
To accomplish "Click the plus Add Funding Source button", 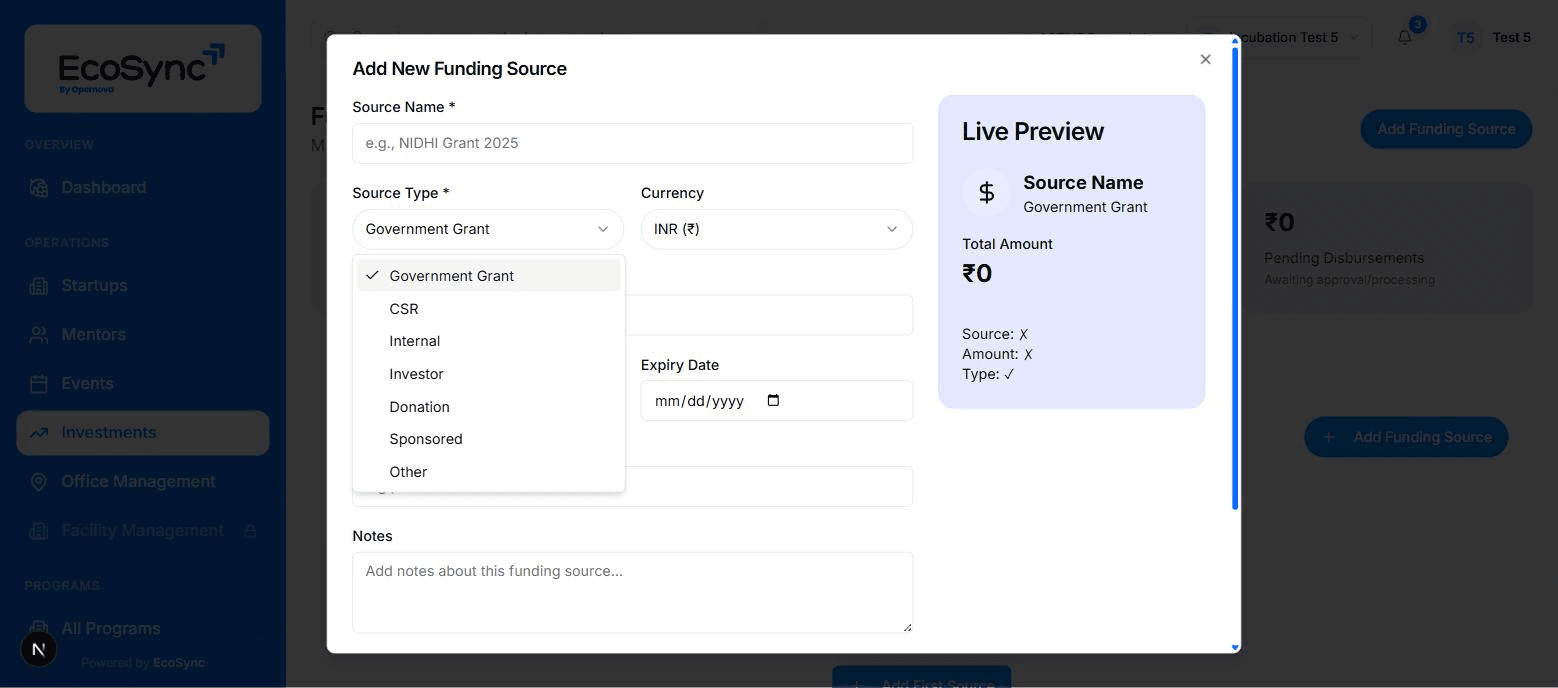I will click(x=1406, y=437).
